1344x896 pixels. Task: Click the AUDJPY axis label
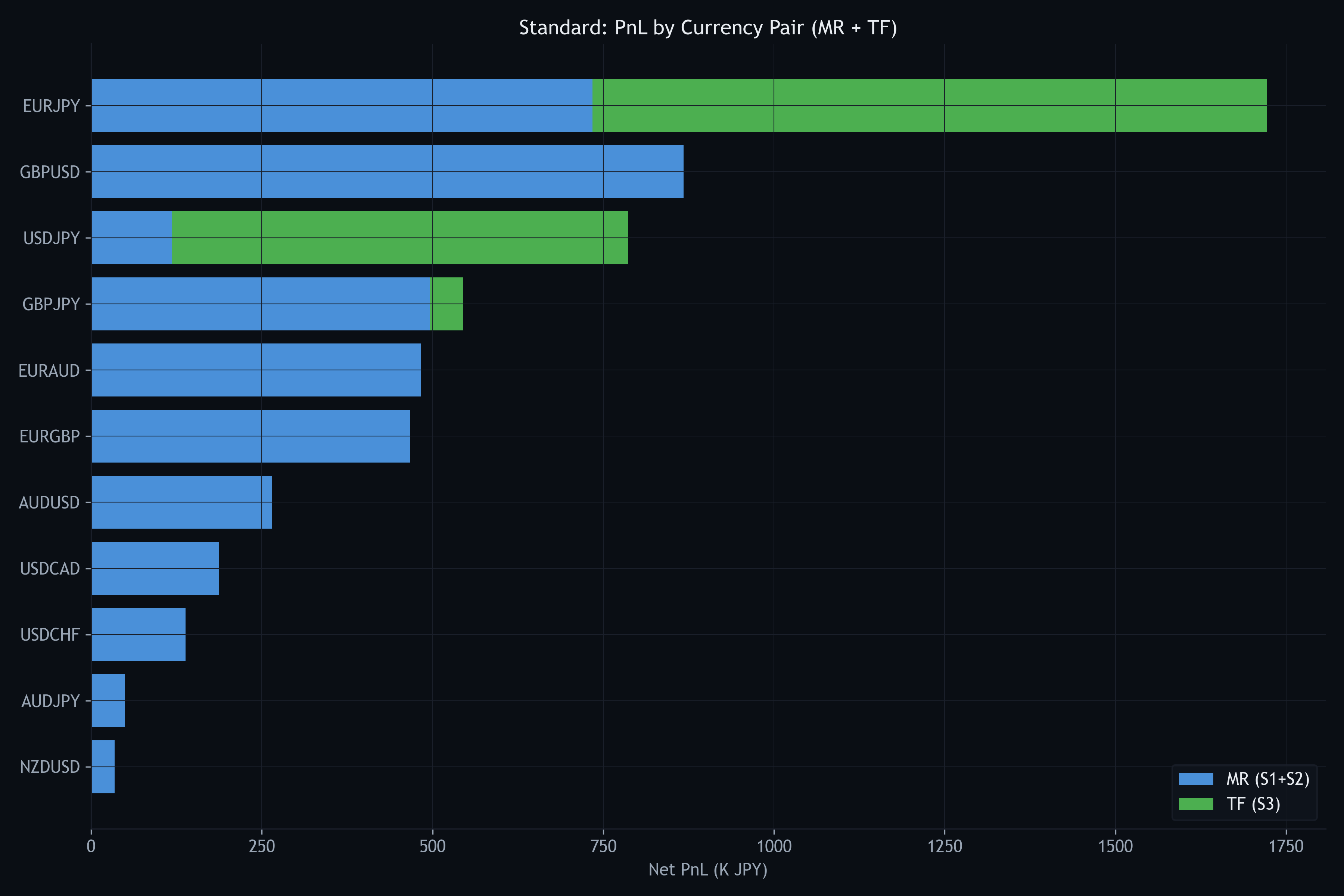pos(50,701)
